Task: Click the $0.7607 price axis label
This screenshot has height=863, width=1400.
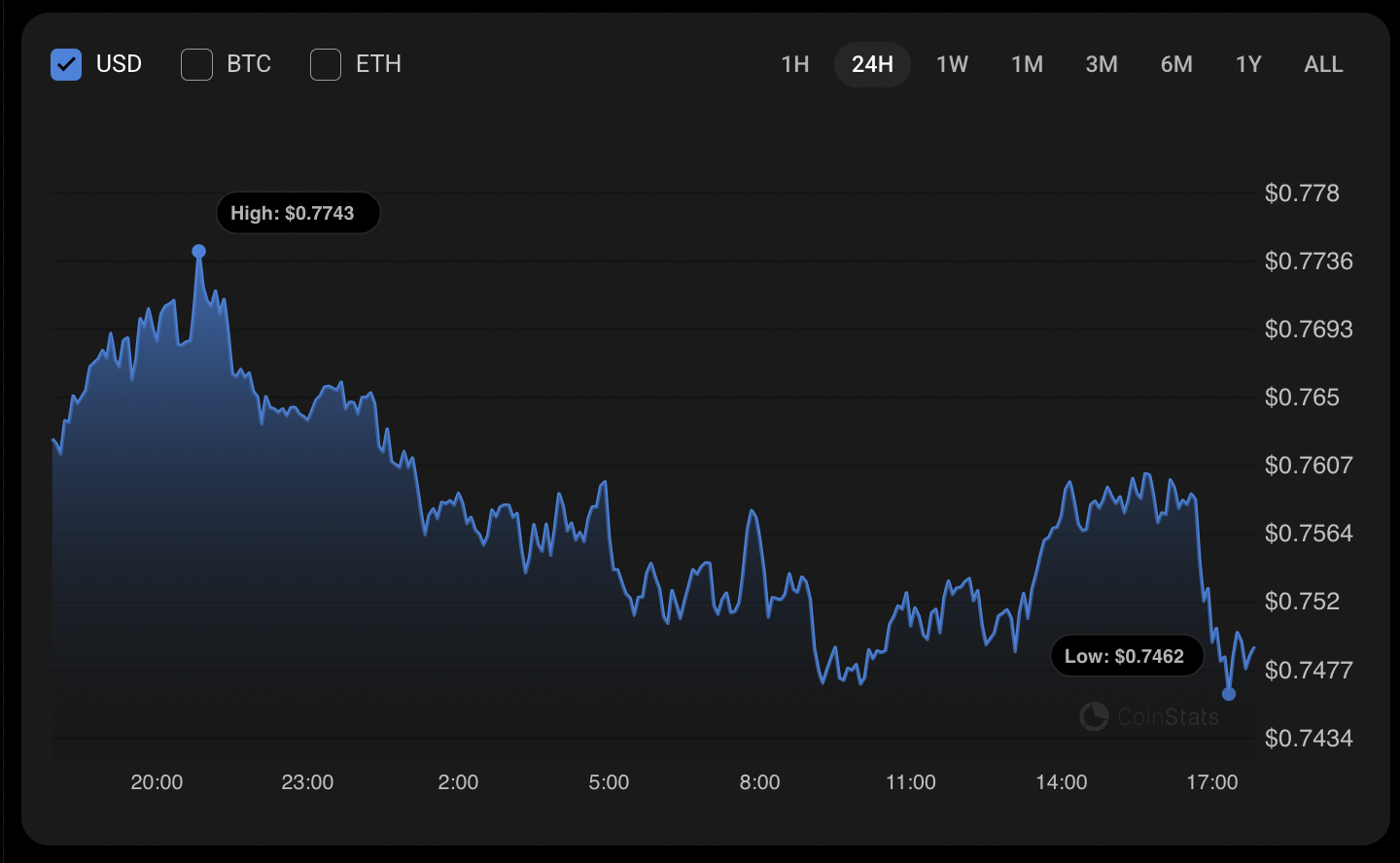Action: point(1309,466)
